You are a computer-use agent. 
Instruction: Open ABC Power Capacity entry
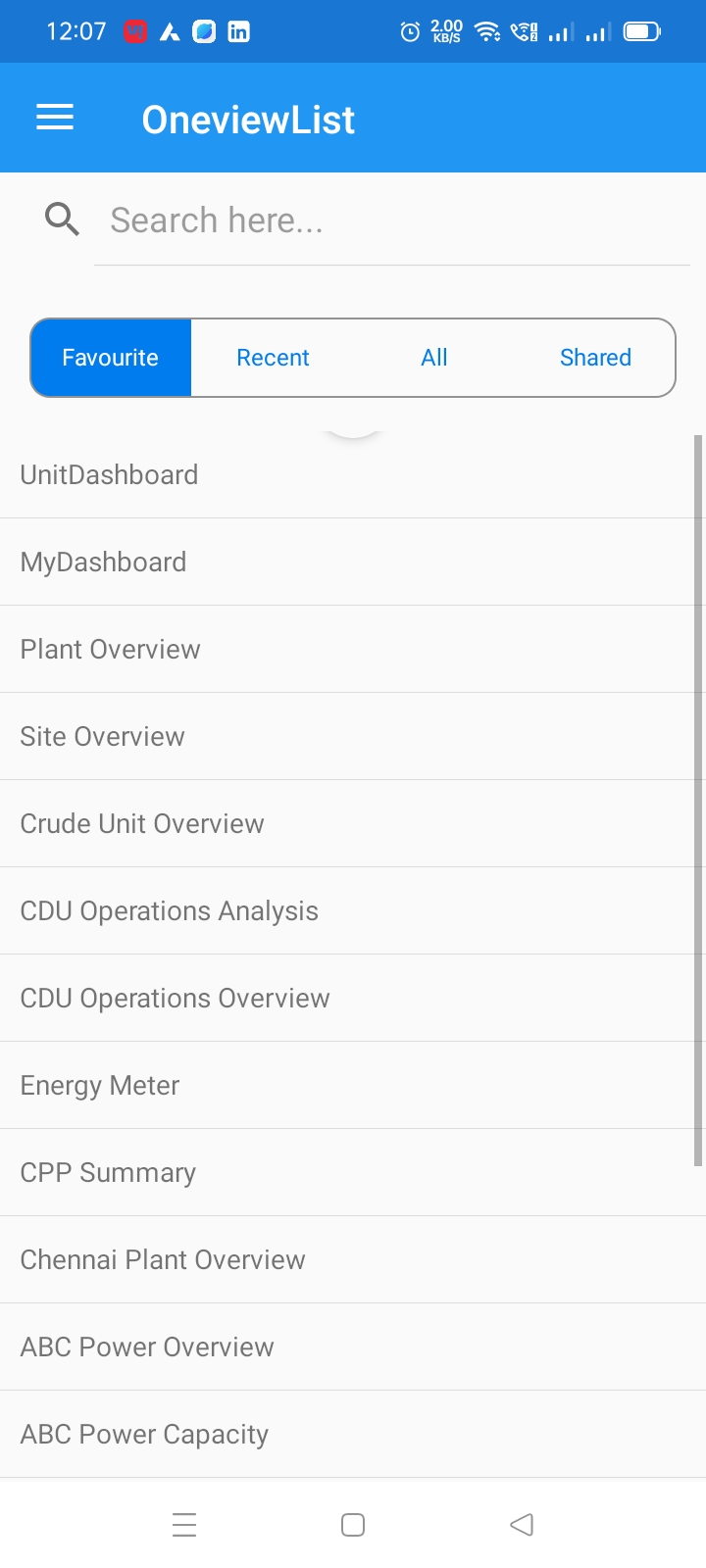[353, 1435]
